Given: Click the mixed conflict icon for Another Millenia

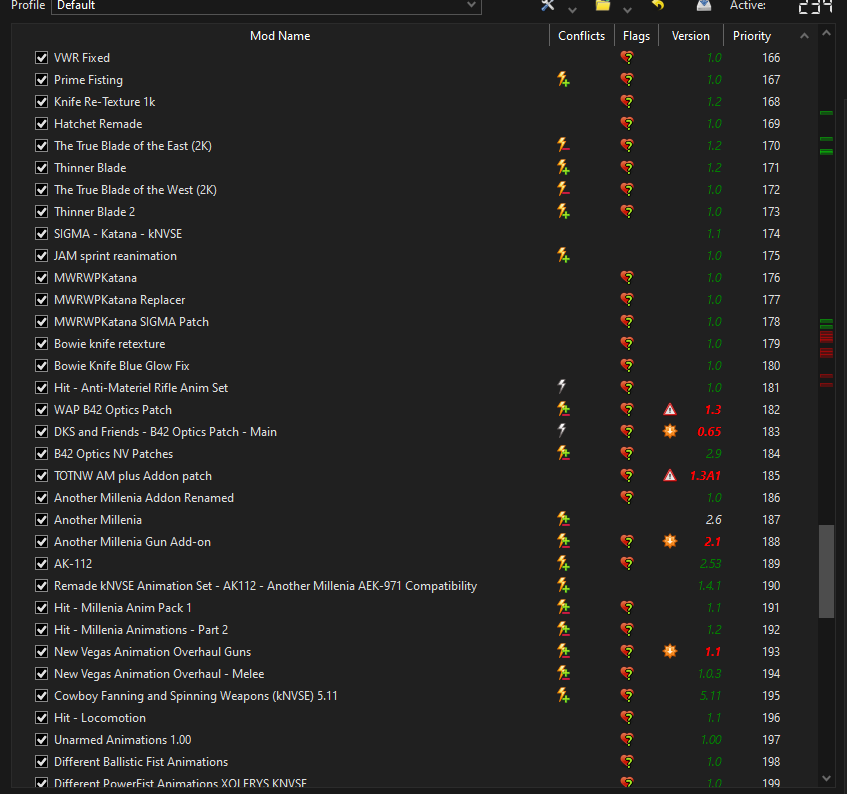Looking at the screenshot, I should tap(563, 520).
